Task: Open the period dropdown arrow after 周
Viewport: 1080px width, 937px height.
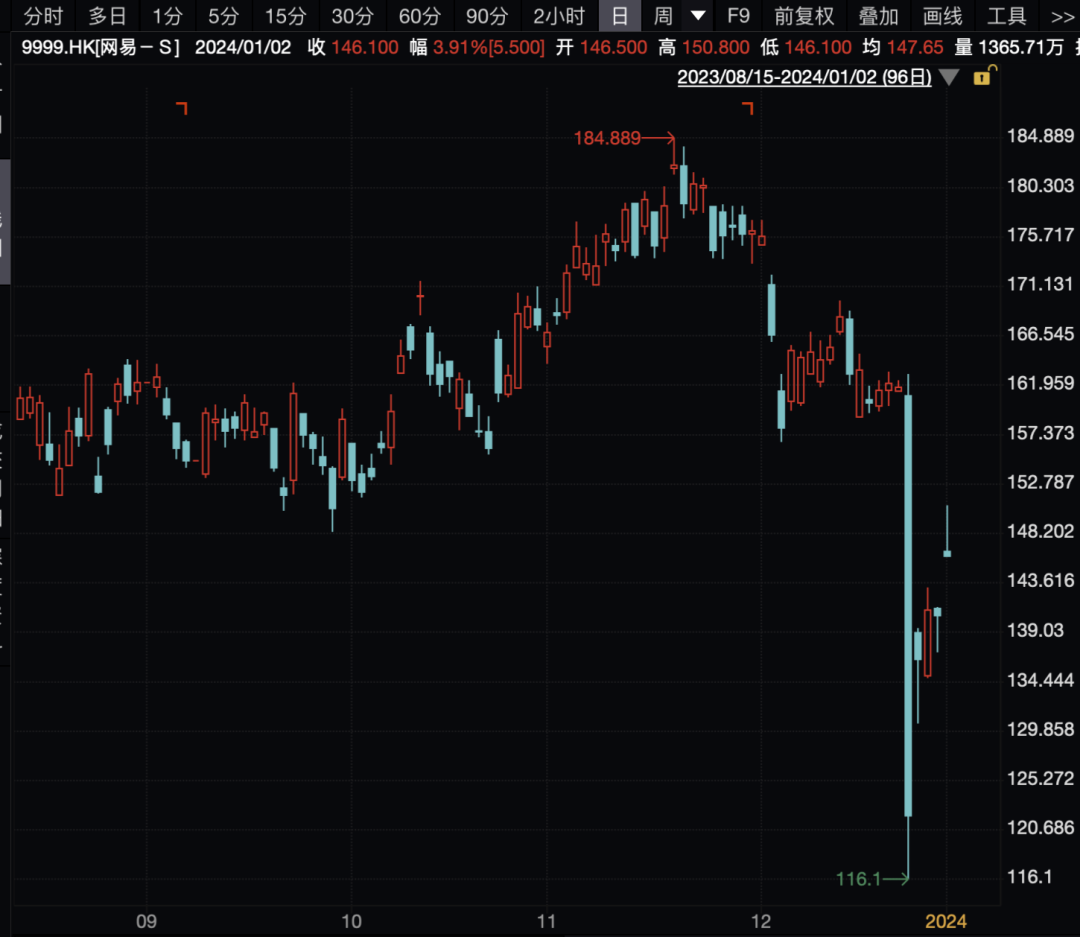Action: [698, 15]
